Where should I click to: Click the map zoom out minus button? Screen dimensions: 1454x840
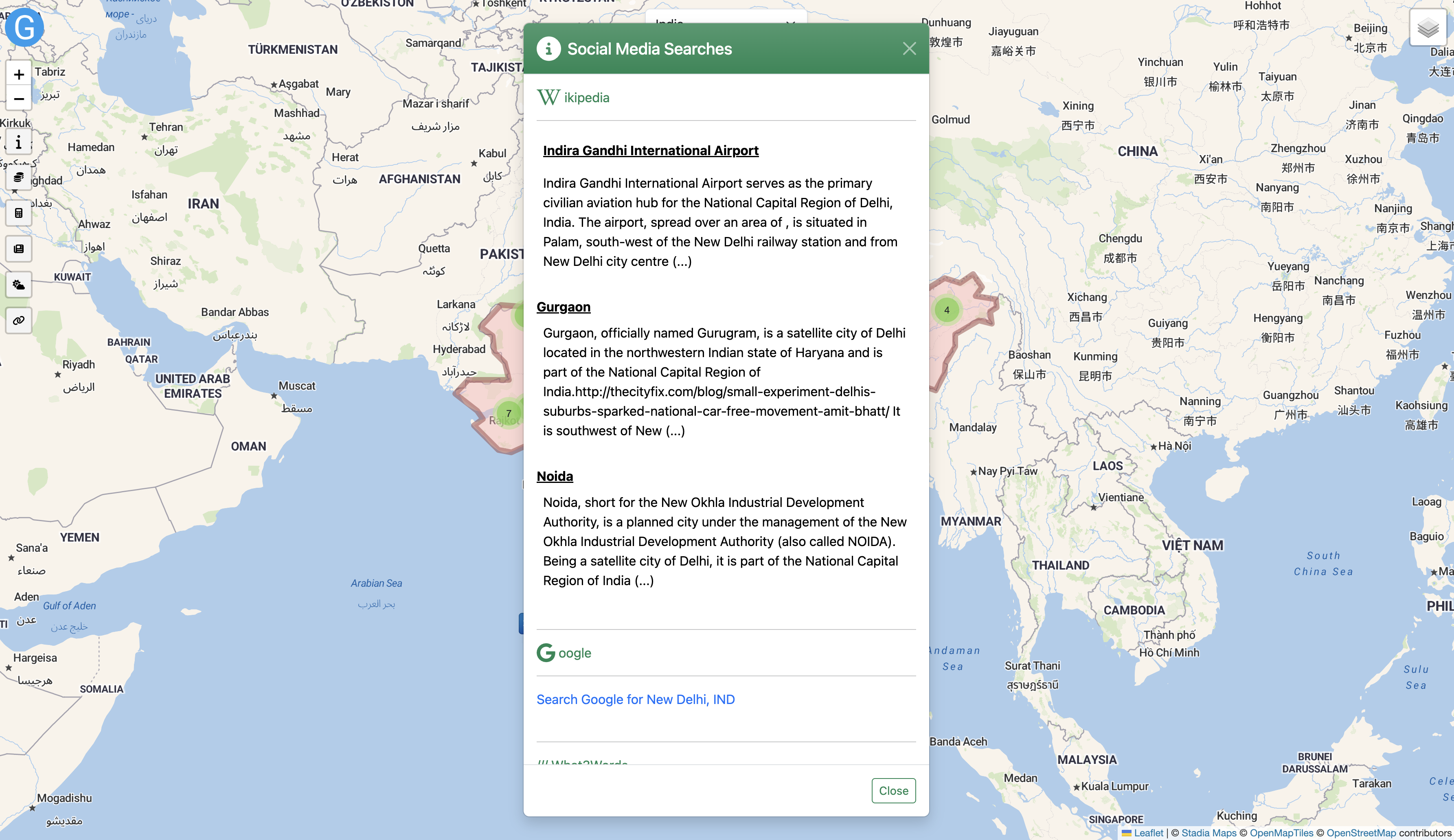click(19, 99)
